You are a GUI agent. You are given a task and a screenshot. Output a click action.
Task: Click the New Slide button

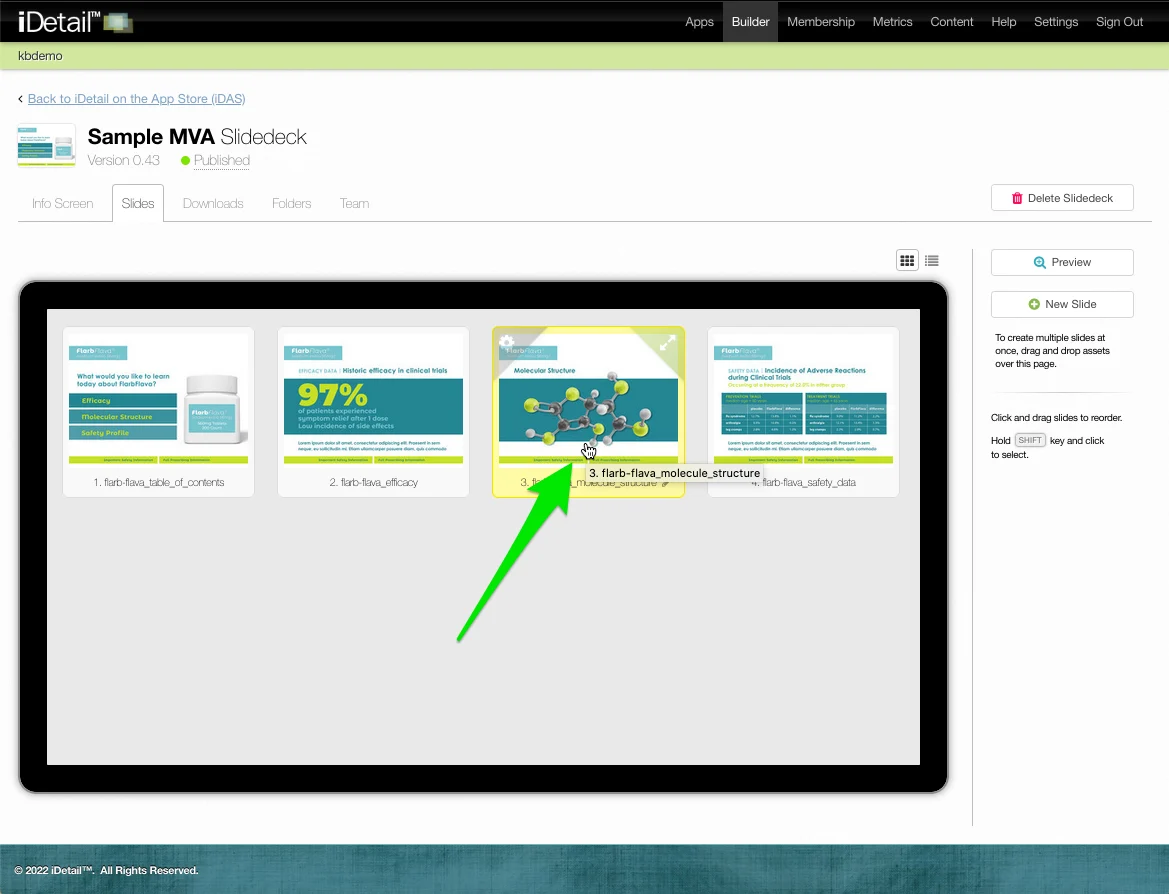pyautogui.click(x=1062, y=304)
